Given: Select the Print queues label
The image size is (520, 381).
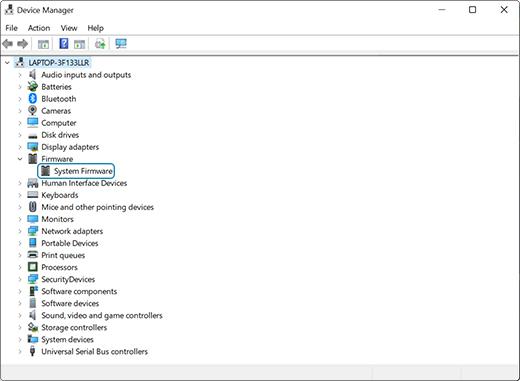Looking at the screenshot, I should 63,255.
